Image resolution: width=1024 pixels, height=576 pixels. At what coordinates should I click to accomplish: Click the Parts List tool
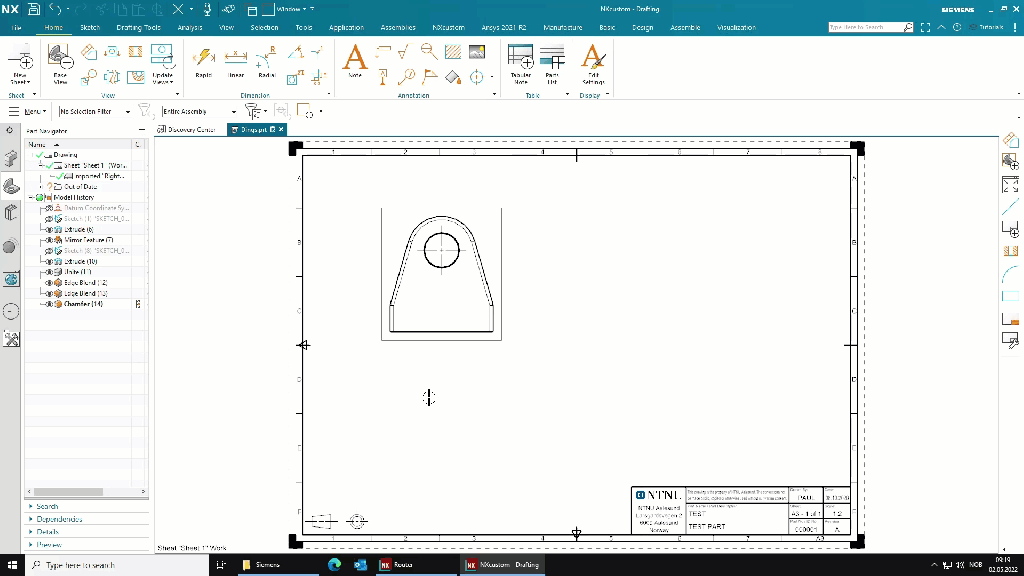tap(552, 62)
